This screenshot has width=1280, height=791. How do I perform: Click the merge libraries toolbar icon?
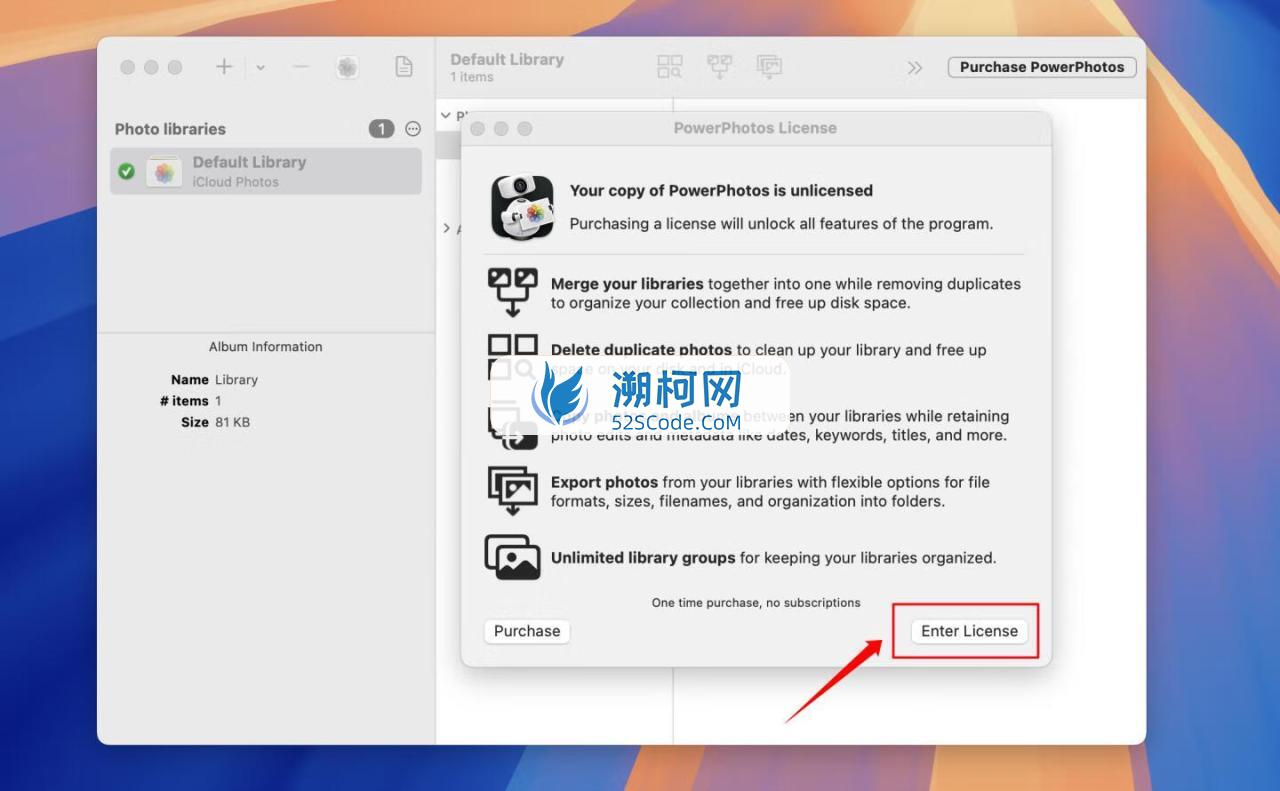point(719,67)
